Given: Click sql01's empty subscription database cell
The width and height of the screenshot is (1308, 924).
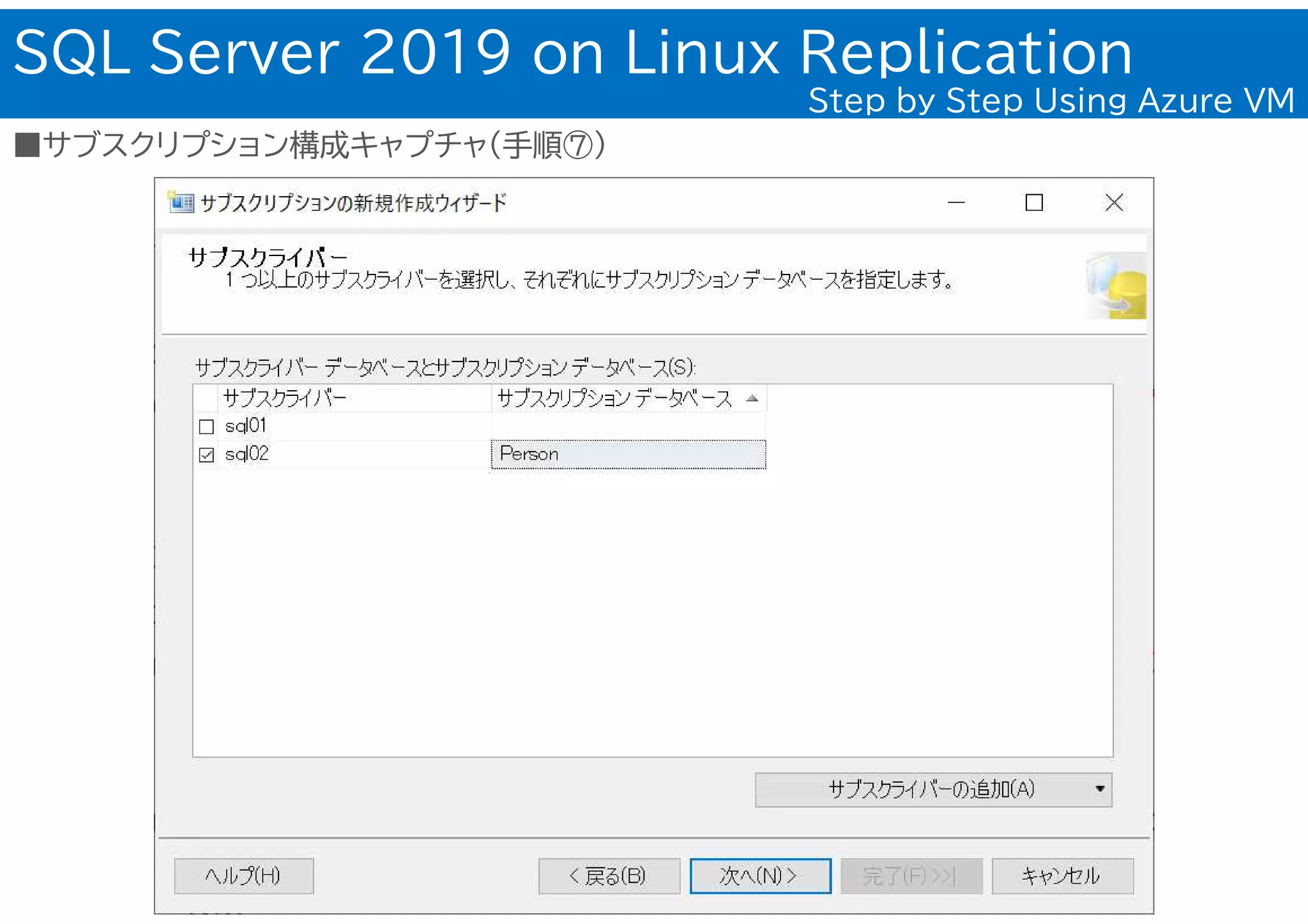Looking at the screenshot, I should point(628,427).
